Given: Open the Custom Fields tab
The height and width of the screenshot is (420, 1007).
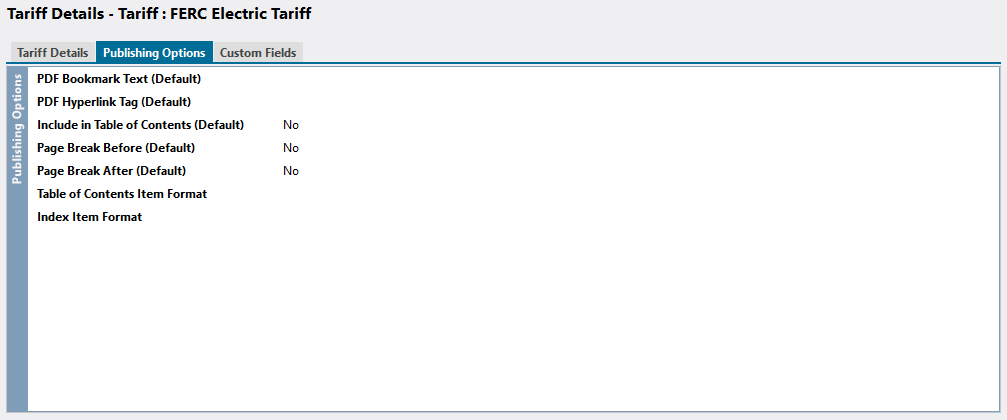Looking at the screenshot, I should point(258,53).
